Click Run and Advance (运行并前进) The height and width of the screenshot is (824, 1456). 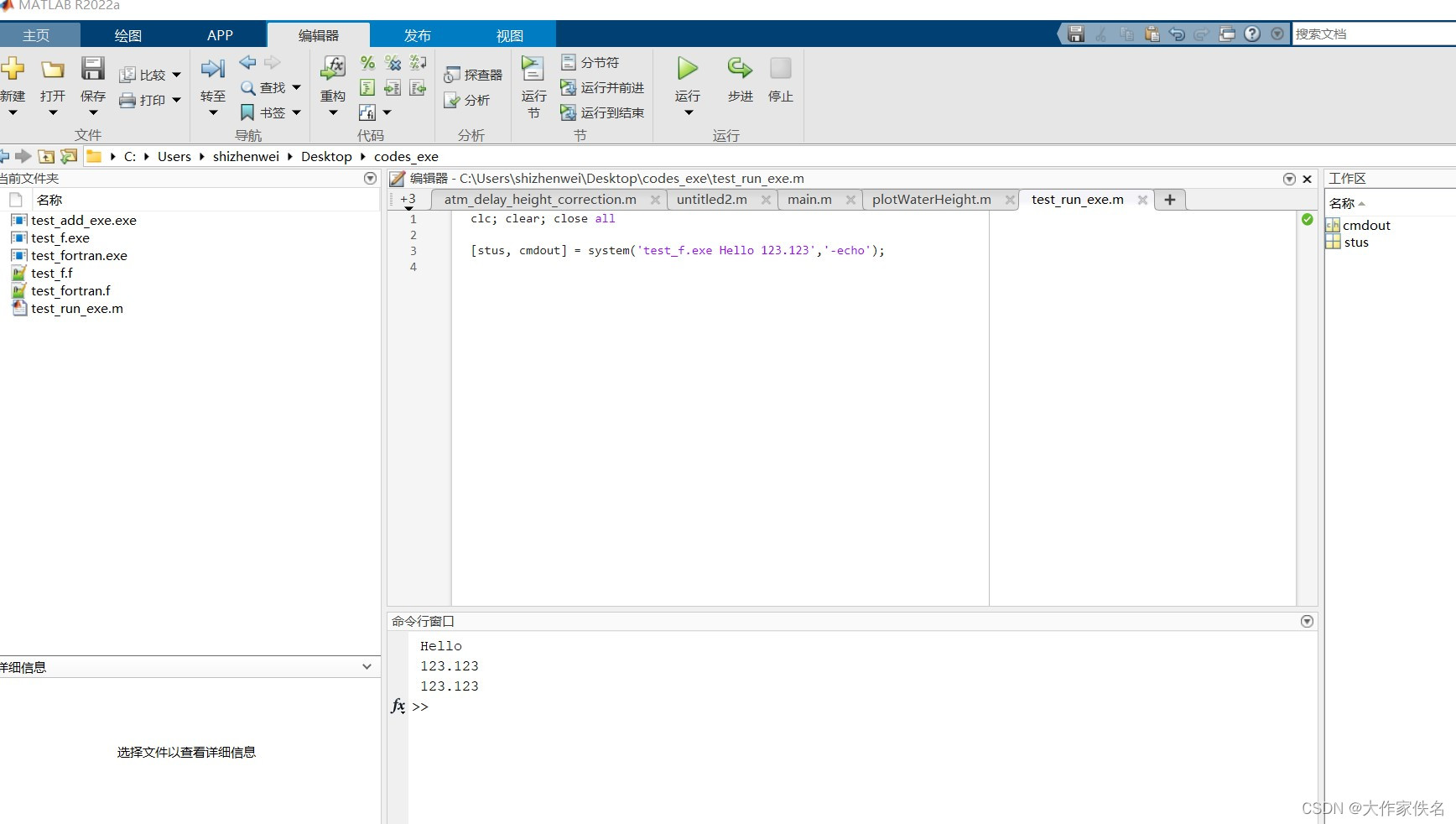pyautogui.click(x=602, y=87)
